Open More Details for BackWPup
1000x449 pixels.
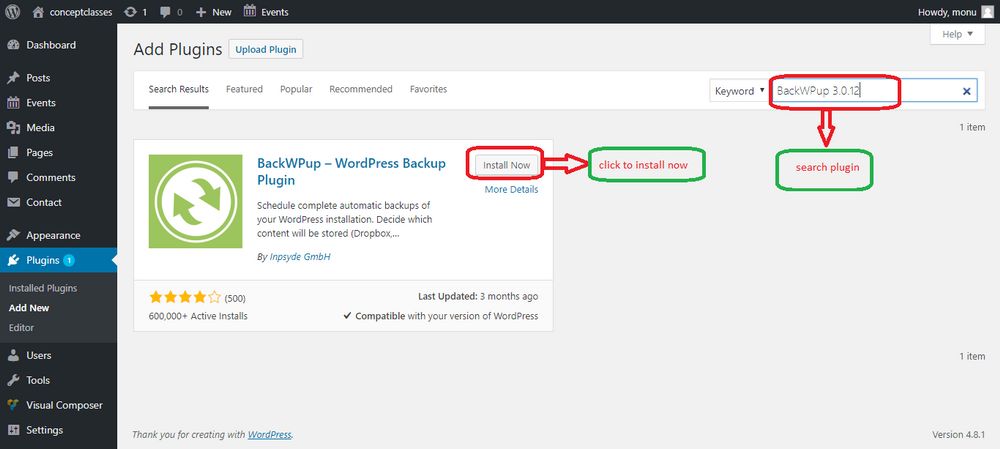tap(511, 189)
